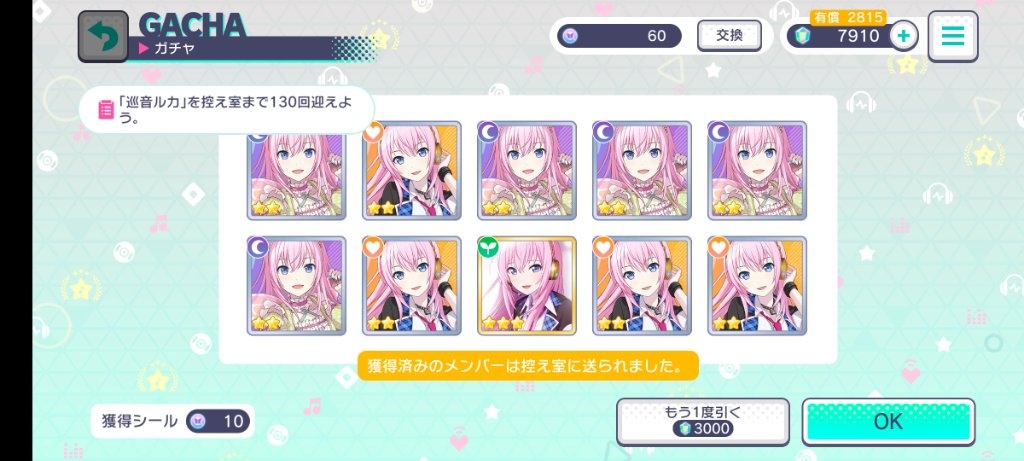The height and width of the screenshot is (461, 1024).
Task: Open the 巡音ルカ mission notification bubble
Action: [227, 110]
